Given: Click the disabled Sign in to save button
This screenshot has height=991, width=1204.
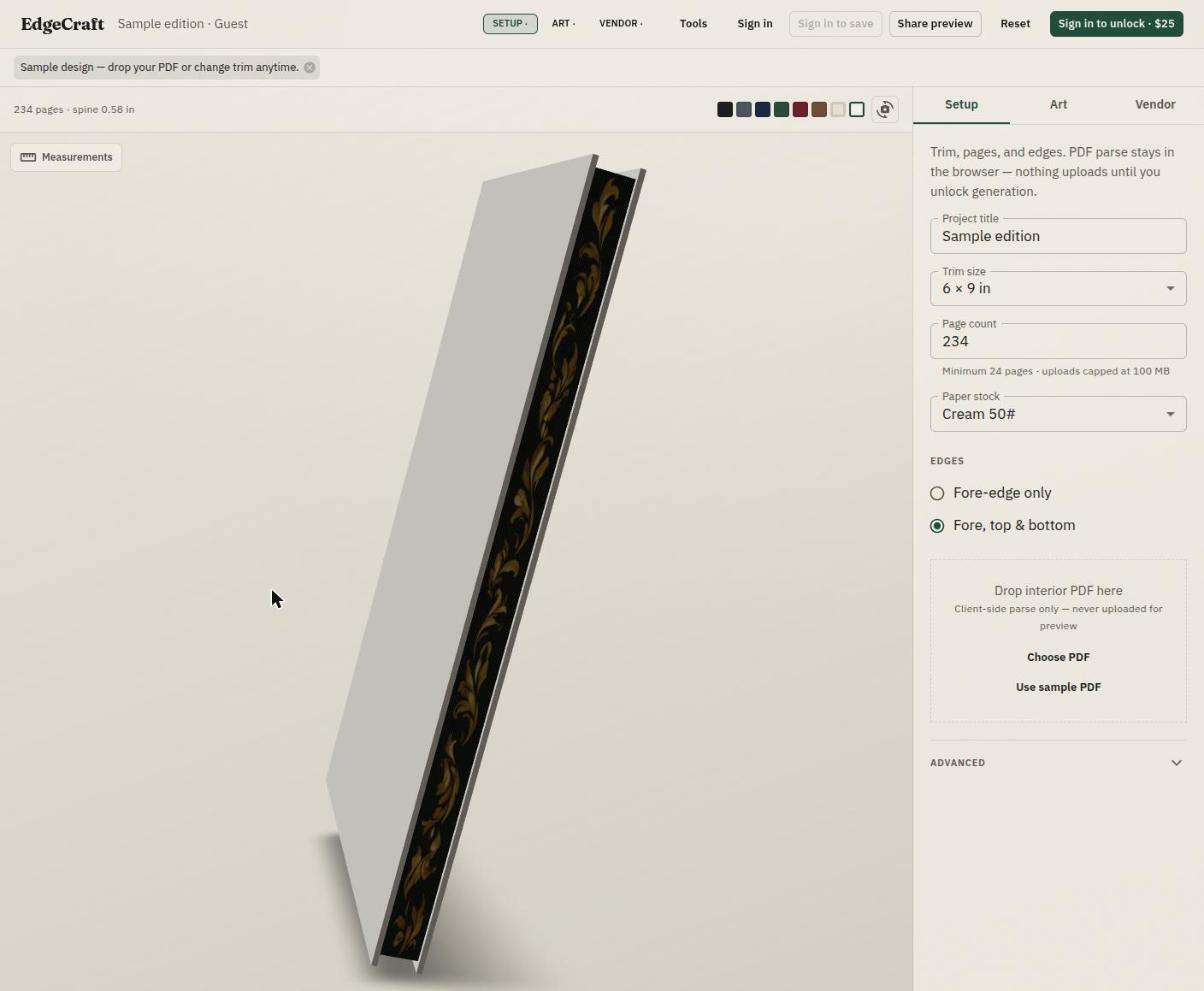Looking at the screenshot, I should (835, 23).
